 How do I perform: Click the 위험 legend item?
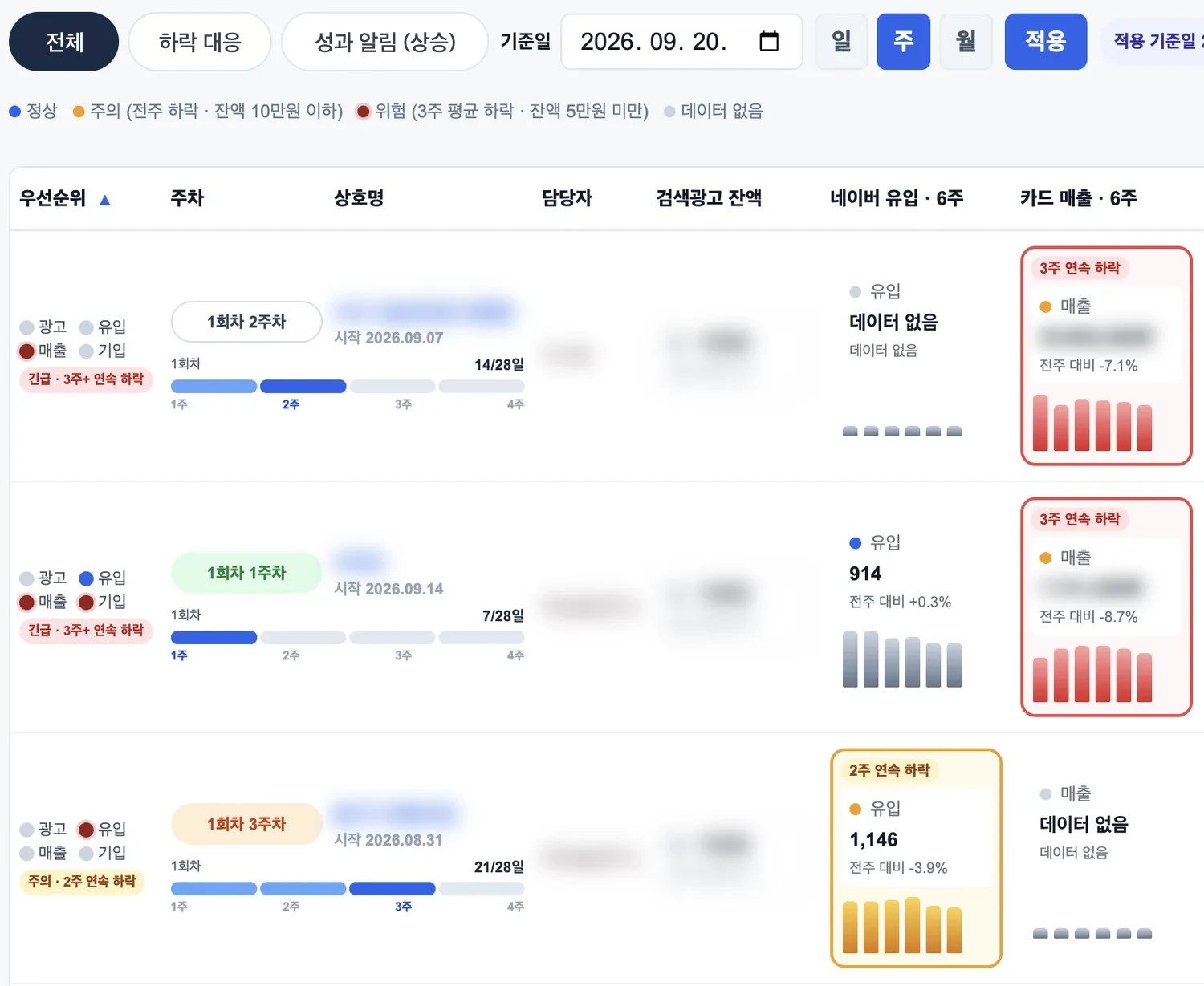pos(502,111)
